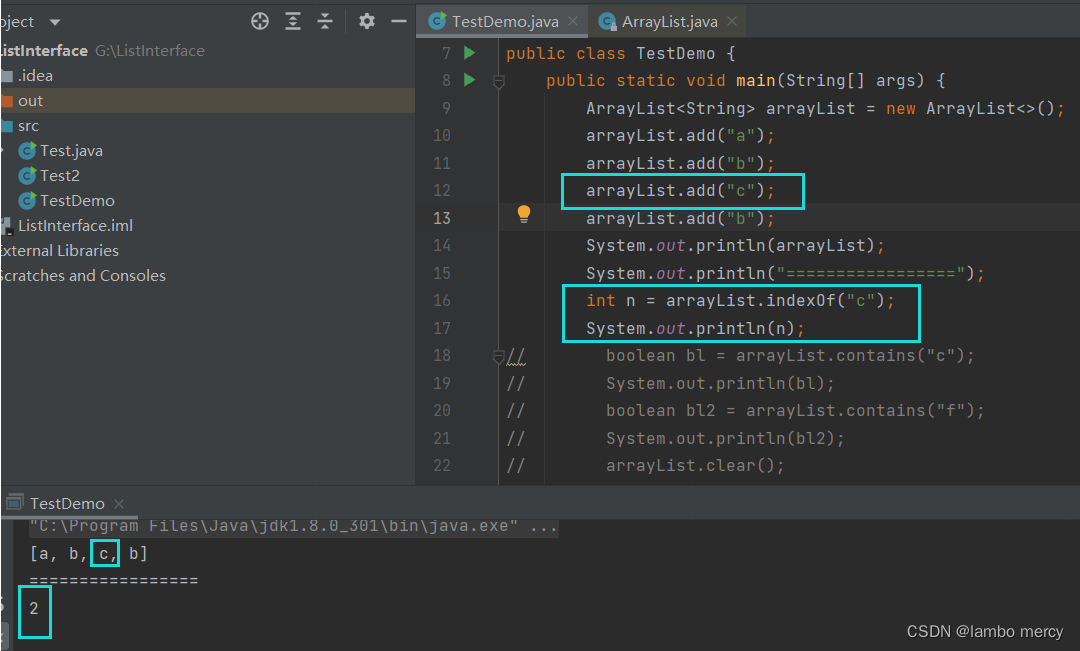Click the yellow lightbulb intention icon

tap(524, 214)
